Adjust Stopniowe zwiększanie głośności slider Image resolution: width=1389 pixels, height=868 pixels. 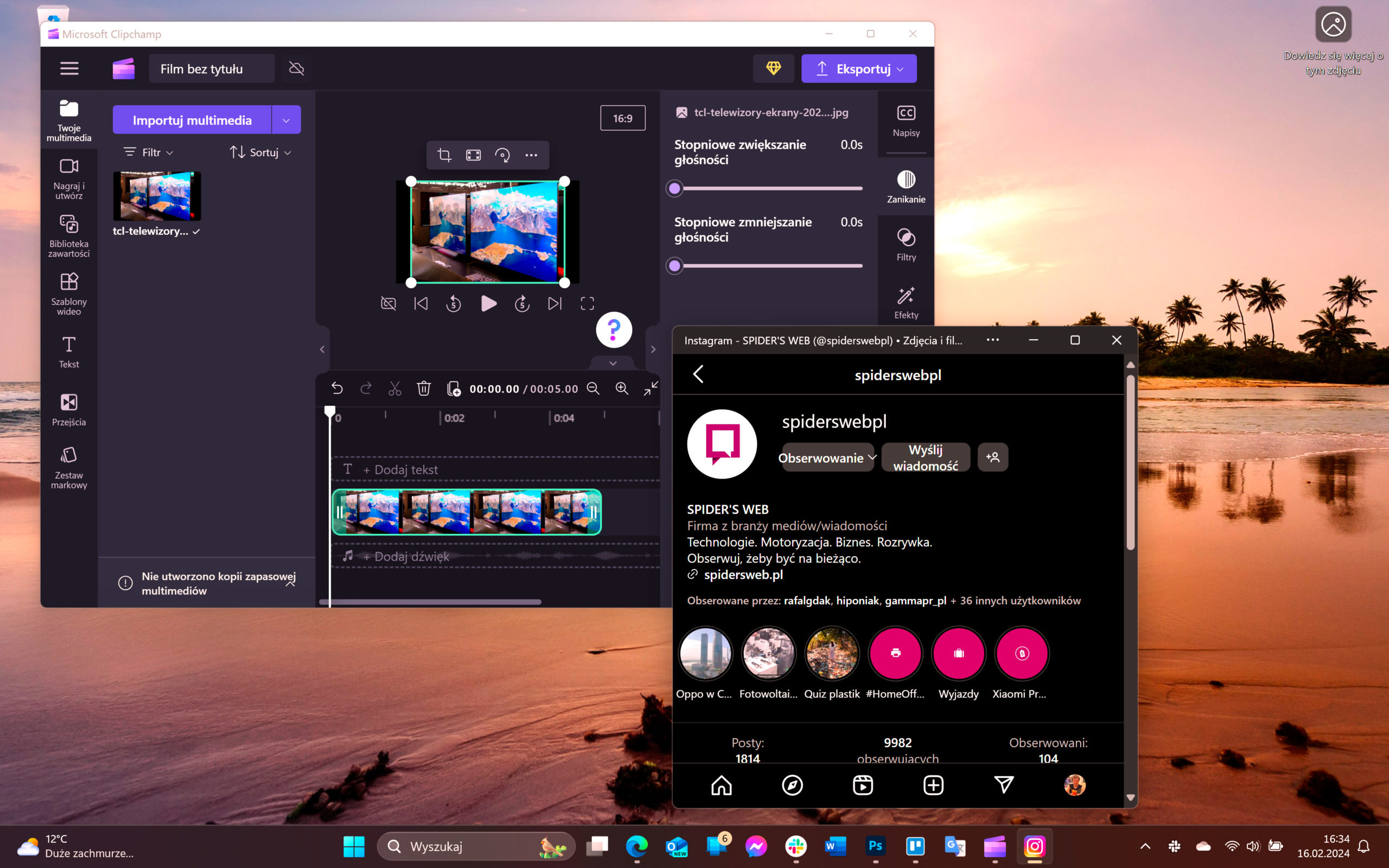[767, 188]
